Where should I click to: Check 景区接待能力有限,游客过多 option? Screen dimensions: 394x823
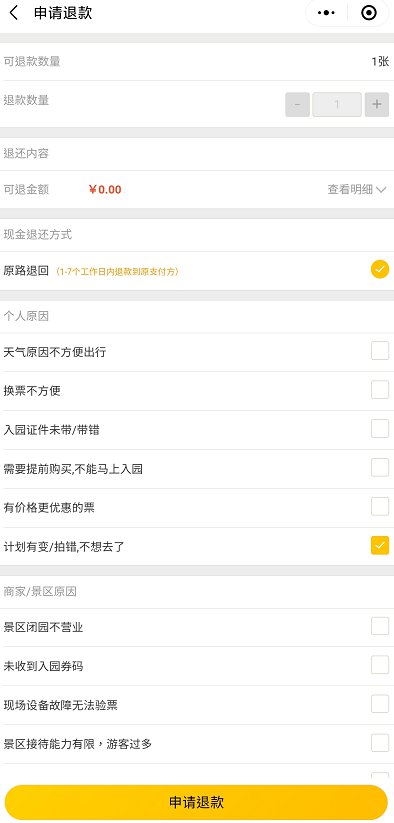[380, 743]
